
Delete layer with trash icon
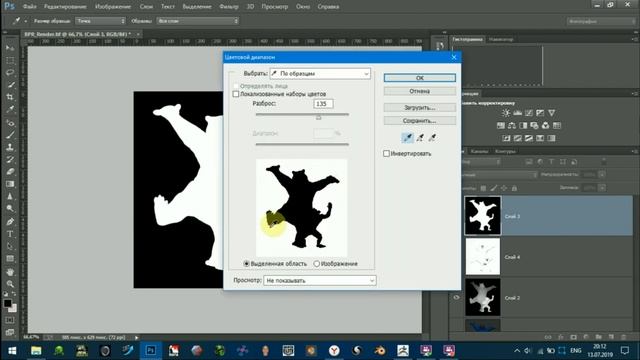(623, 337)
